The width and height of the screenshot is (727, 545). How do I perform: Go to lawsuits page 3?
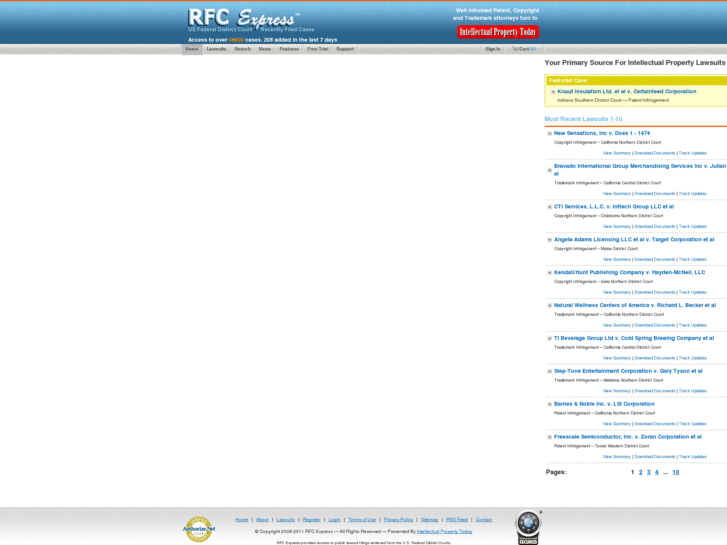(x=649, y=473)
